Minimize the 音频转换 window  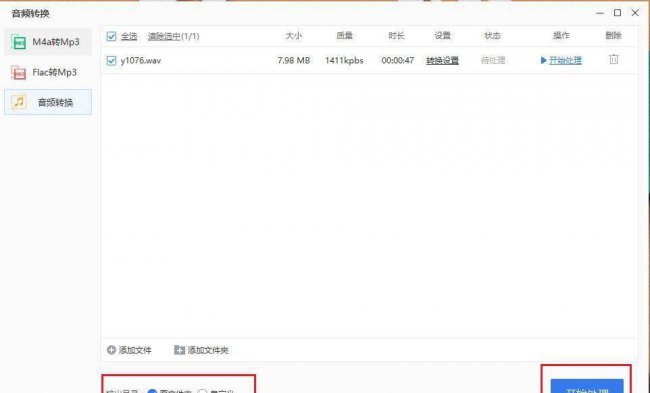[600, 13]
